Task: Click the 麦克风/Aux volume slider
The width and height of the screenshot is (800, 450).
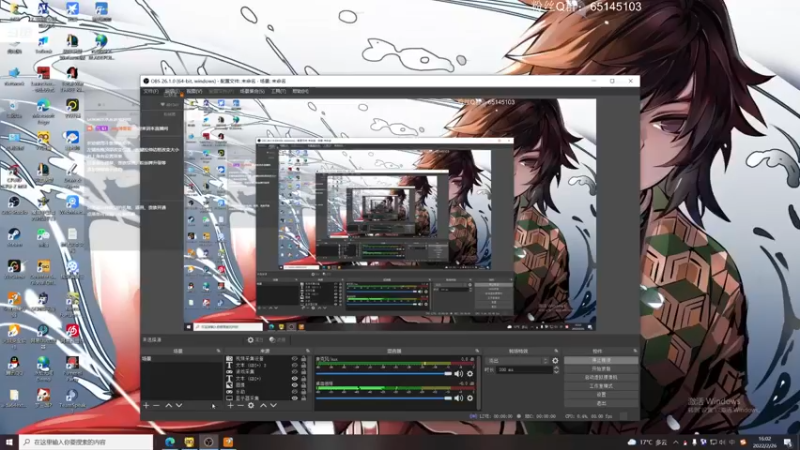Action: click(x=384, y=373)
